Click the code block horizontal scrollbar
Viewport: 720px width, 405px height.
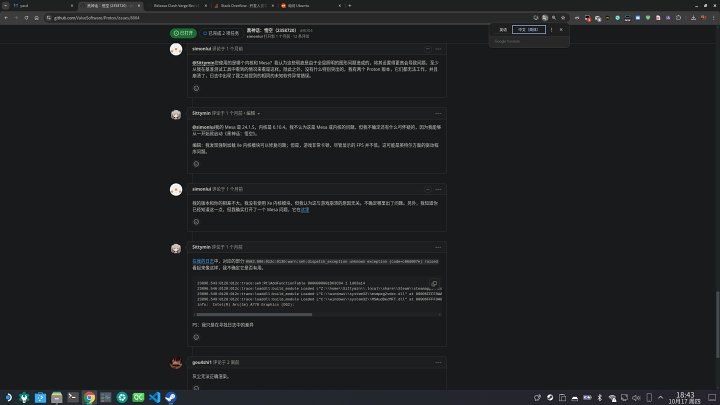[254, 315]
